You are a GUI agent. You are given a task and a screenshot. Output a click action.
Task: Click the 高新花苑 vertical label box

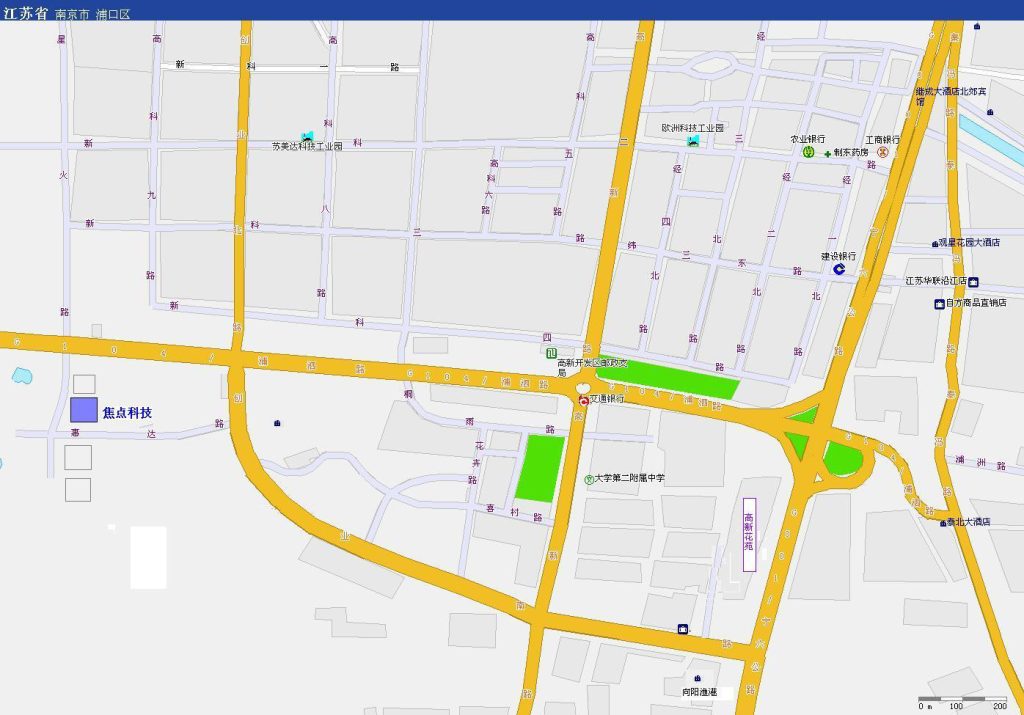click(x=749, y=534)
